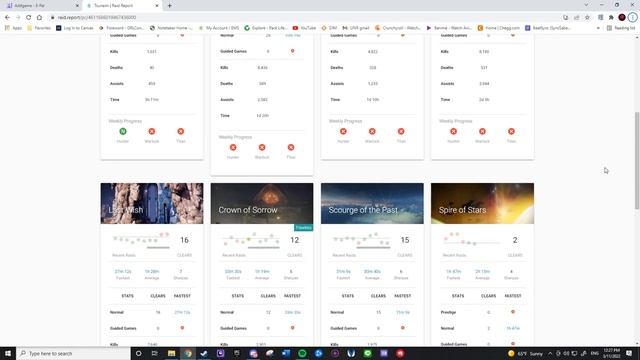The image size is (640, 360).
Task: Reload the raid.report page
Action: [x=29, y=18]
